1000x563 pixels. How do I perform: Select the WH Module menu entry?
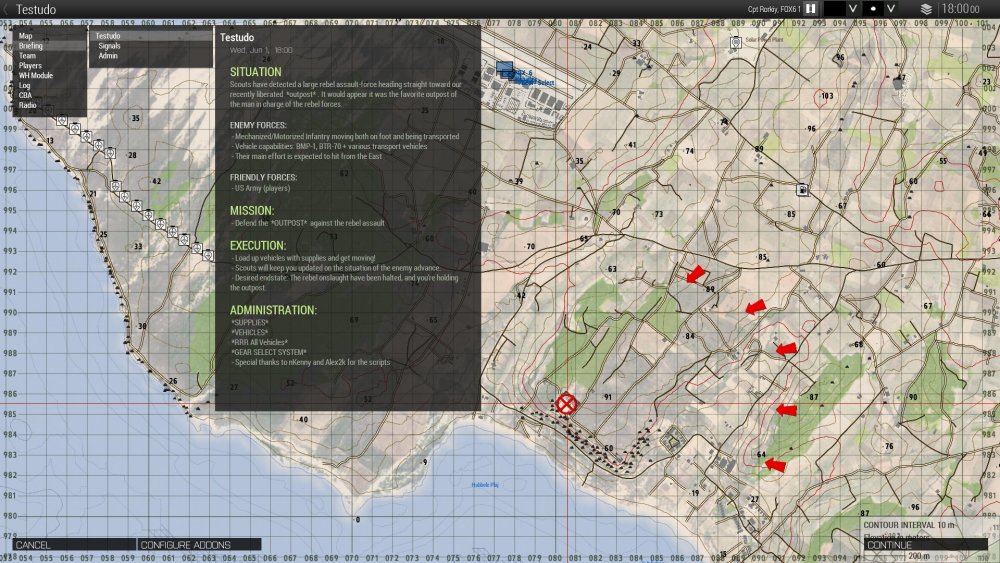coord(36,76)
